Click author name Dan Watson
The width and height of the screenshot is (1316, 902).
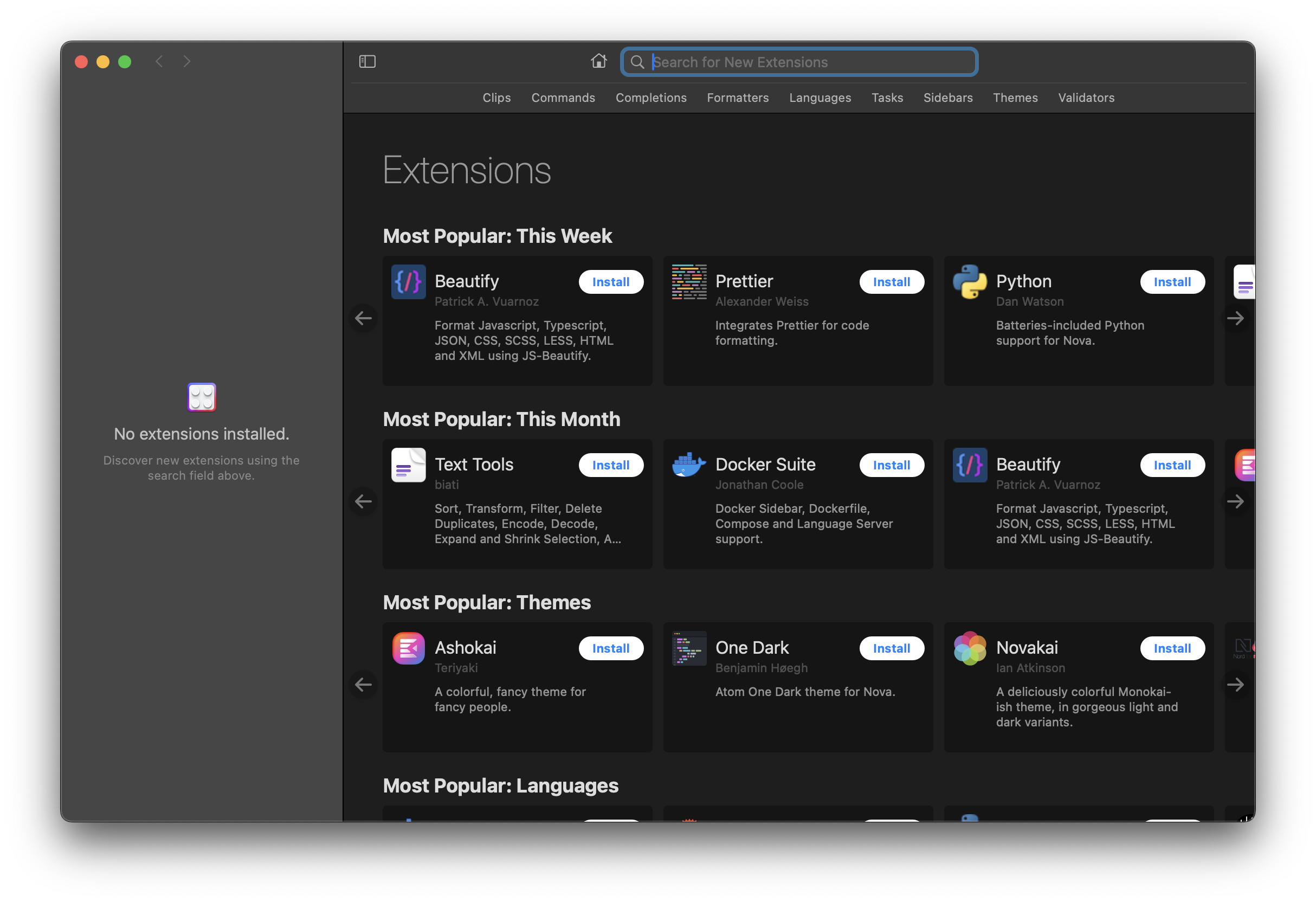[1029, 301]
